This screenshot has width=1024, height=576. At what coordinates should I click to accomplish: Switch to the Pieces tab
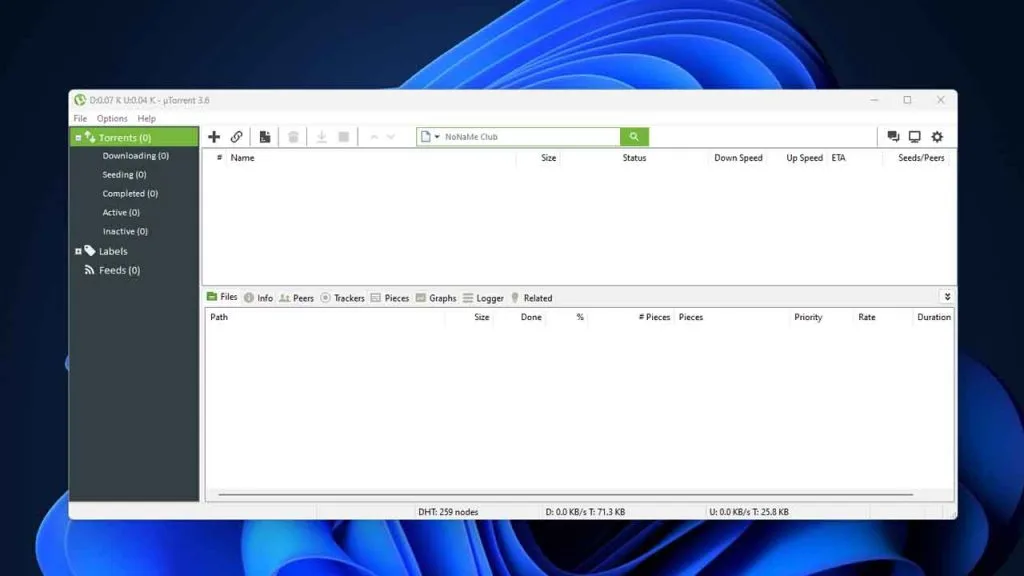(390, 298)
